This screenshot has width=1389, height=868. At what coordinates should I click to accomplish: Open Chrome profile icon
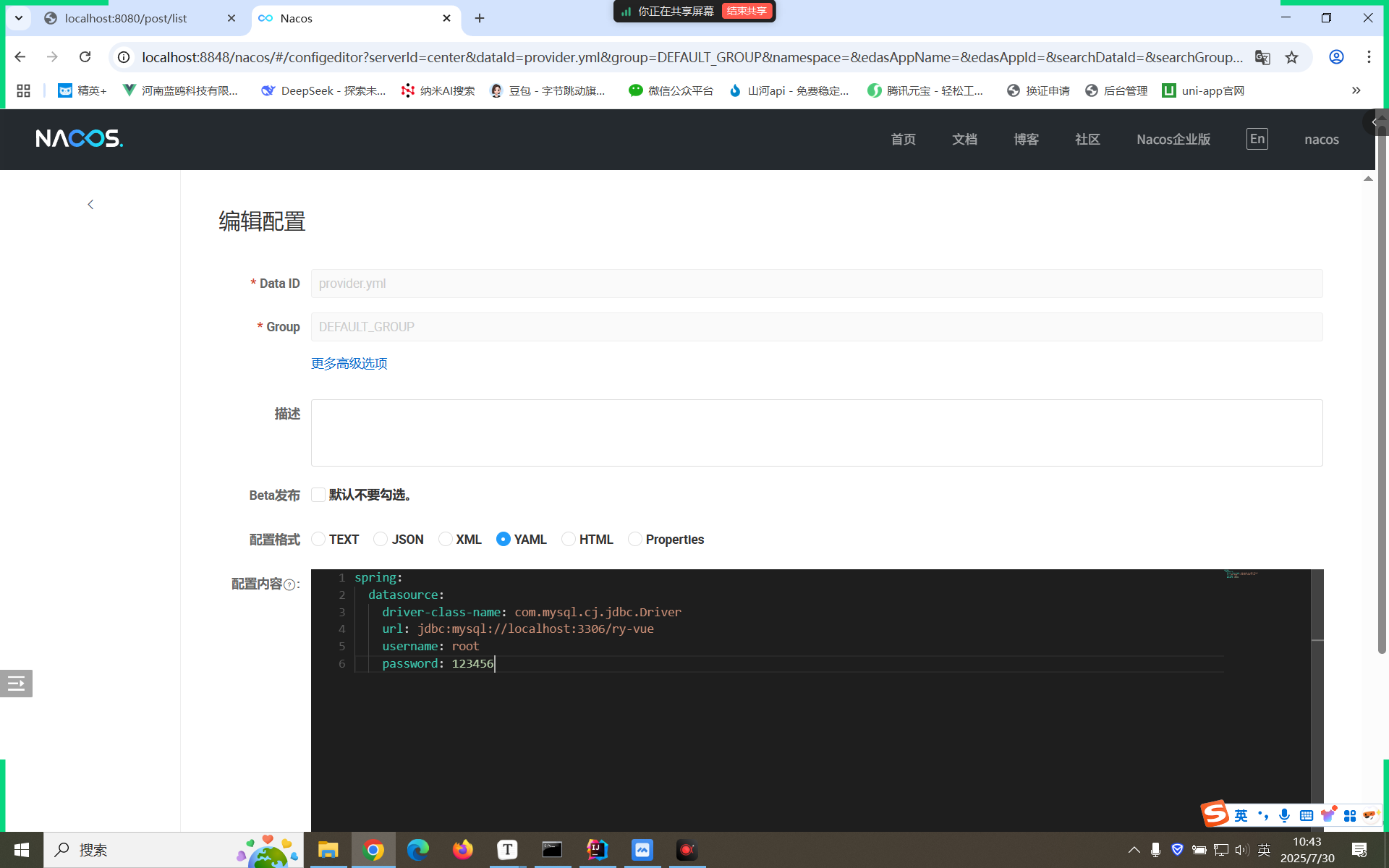1336,57
